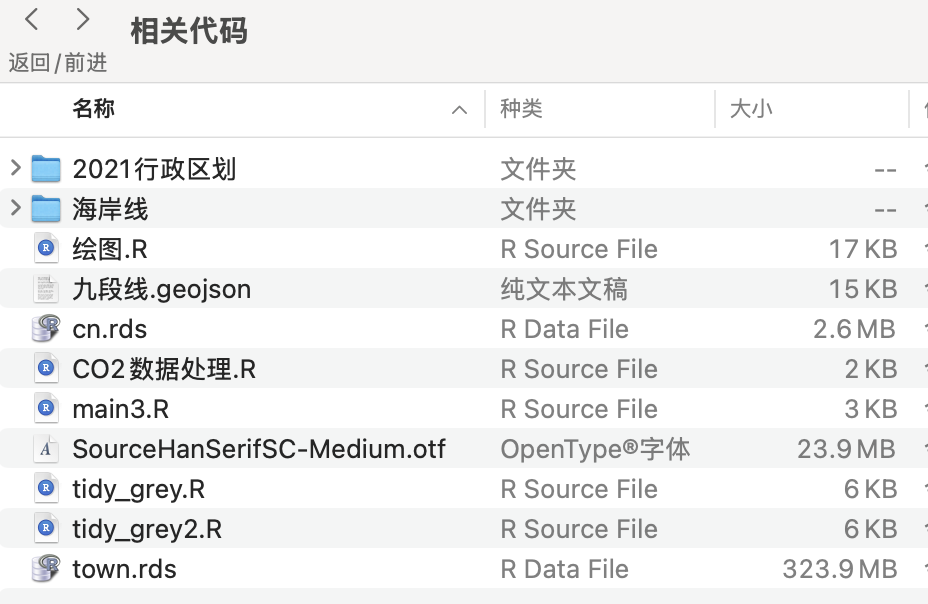Select the cn.rds data file icon
This screenshot has width=928, height=604.
46,329
